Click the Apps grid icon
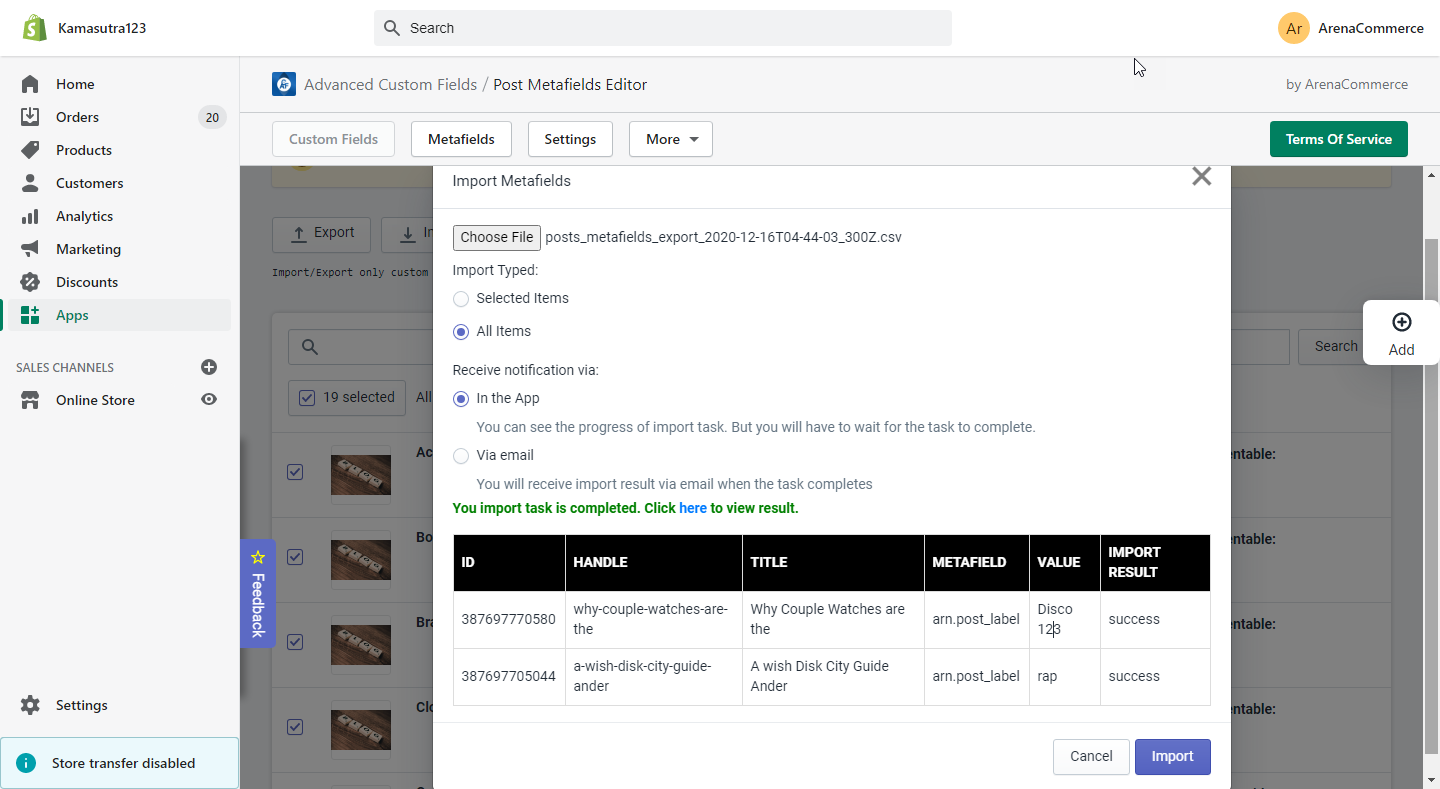Viewport: 1440px width, 789px height. coord(30,315)
